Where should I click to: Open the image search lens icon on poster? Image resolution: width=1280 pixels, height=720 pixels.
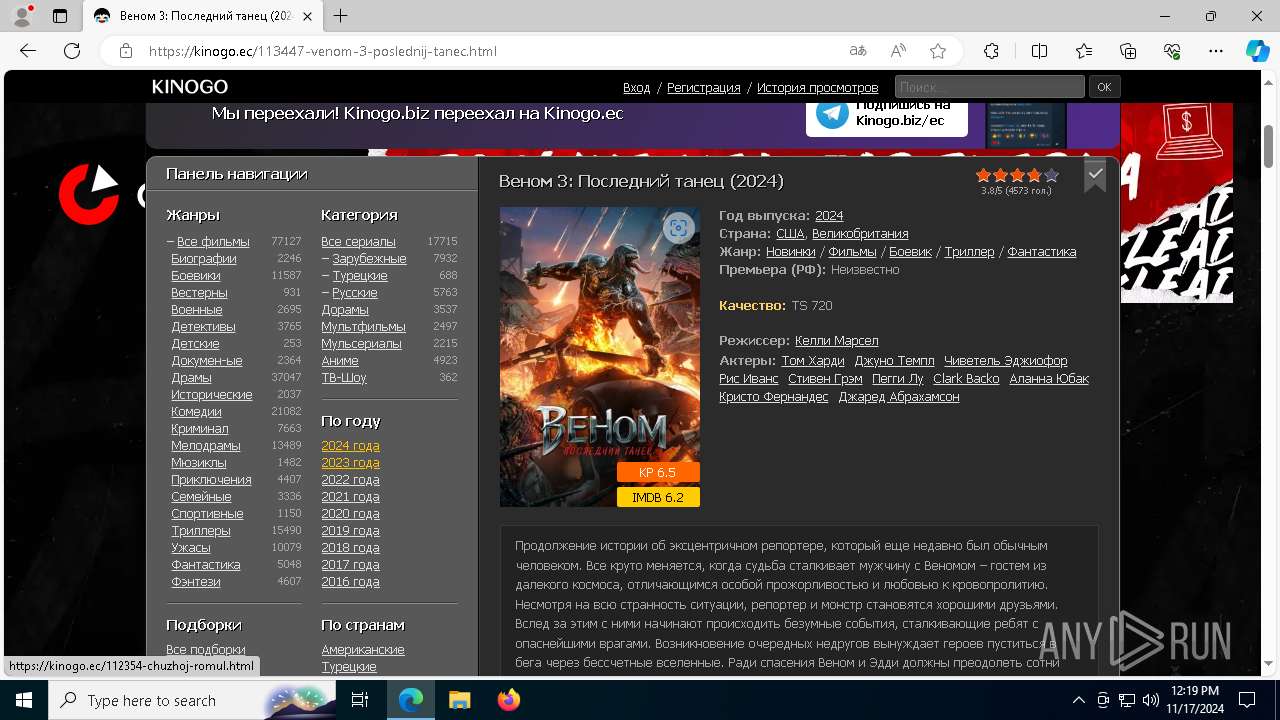[x=678, y=228]
